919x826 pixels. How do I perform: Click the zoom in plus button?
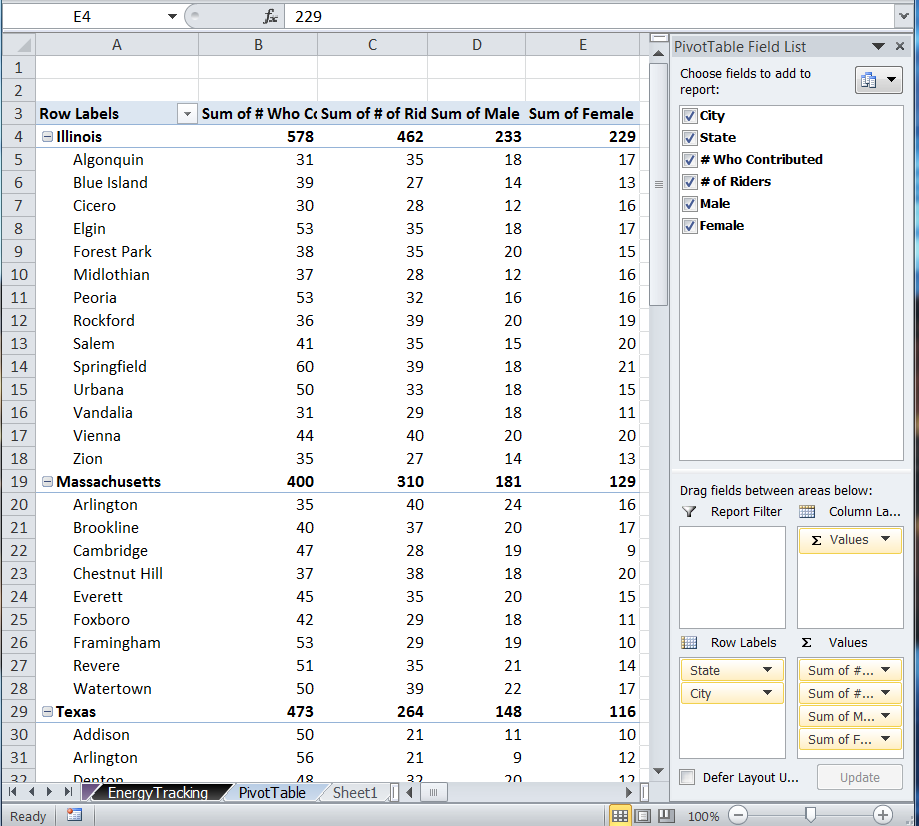pyautogui.click(x=882, y=815)
